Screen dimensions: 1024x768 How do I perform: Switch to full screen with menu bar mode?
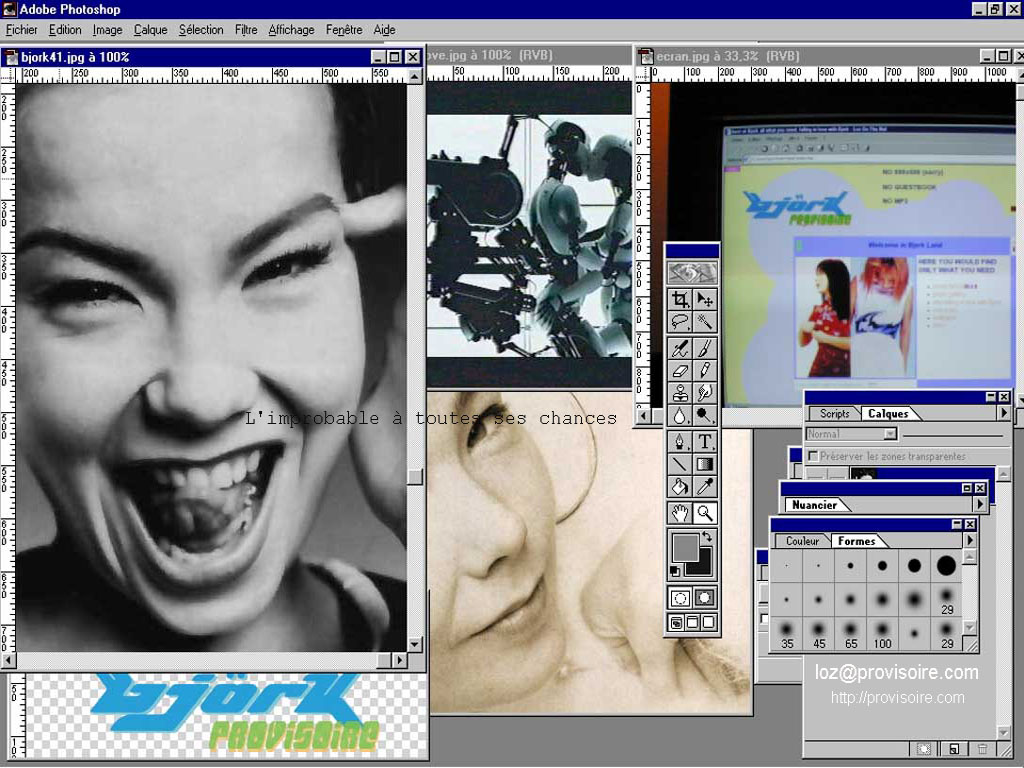pyautogui.click(x=692, y=622)
